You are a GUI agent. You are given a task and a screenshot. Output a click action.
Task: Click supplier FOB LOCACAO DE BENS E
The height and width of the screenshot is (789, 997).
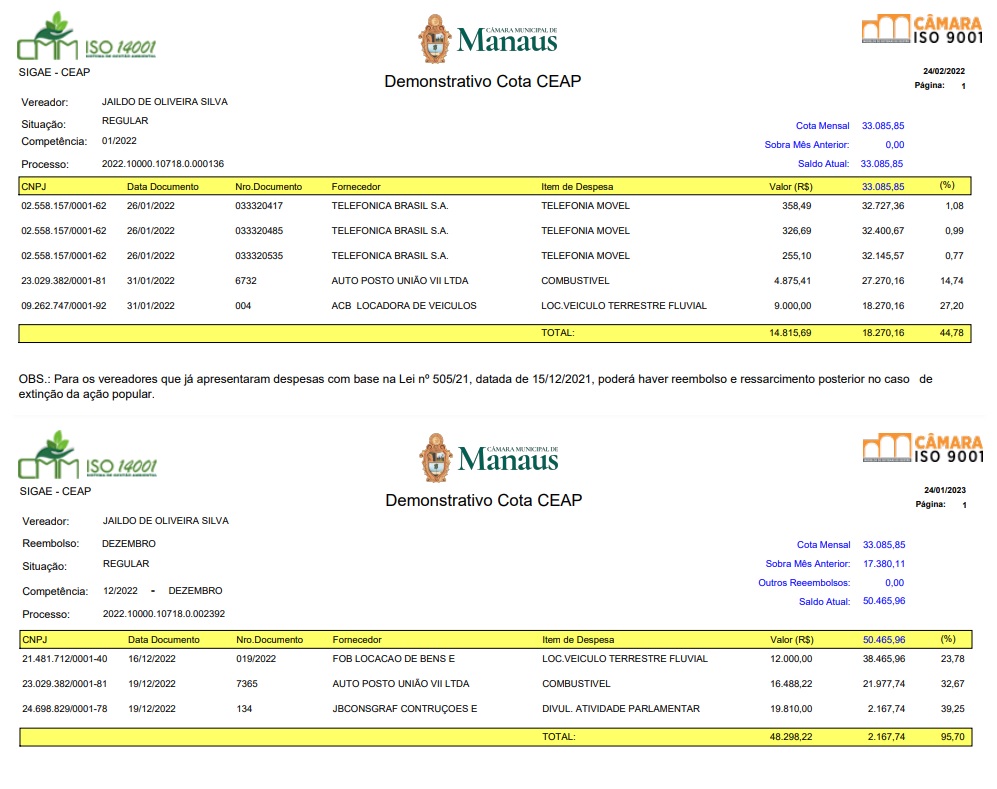coord(394,659)
